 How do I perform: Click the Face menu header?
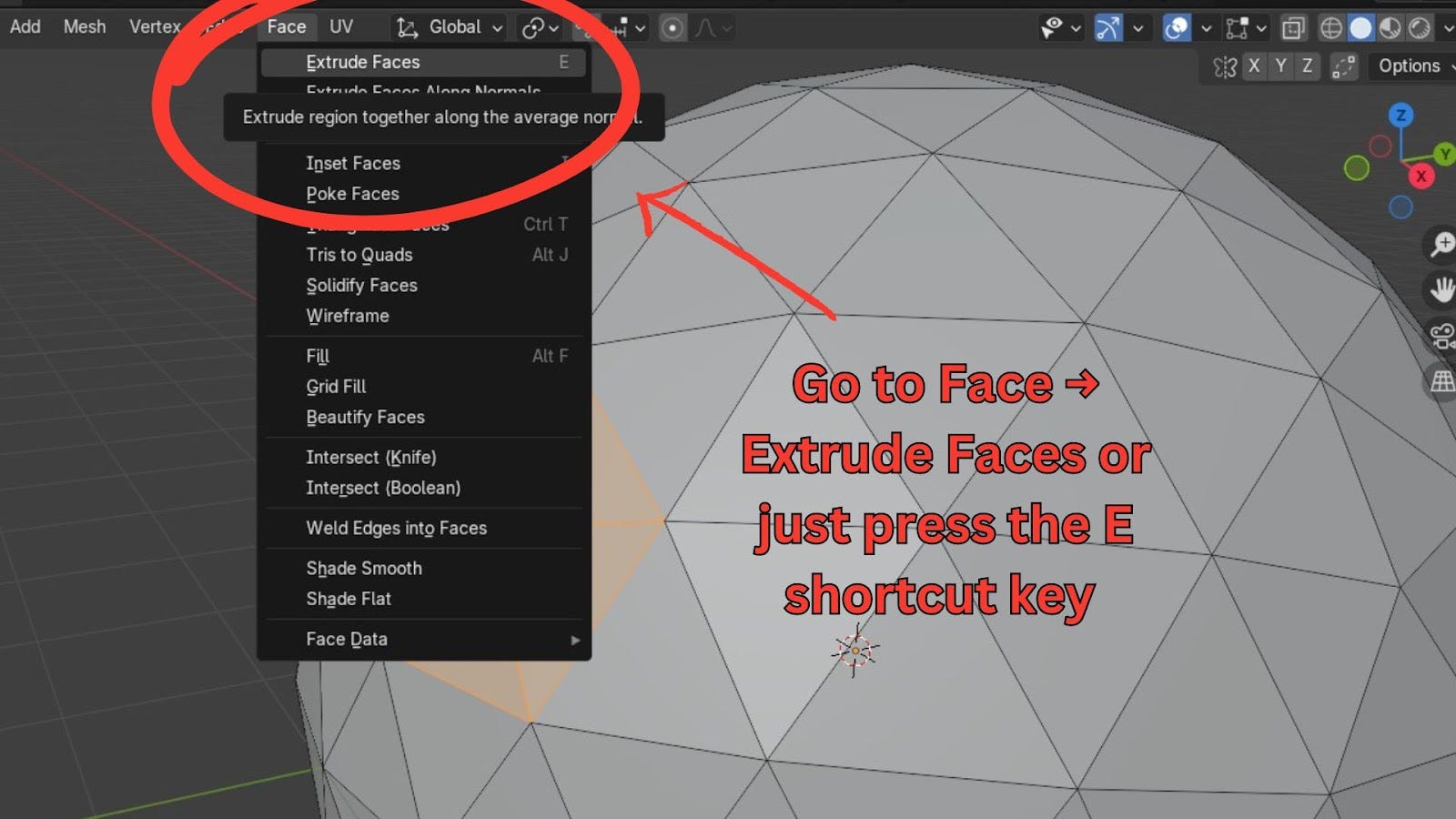click(x=287, y=26)
